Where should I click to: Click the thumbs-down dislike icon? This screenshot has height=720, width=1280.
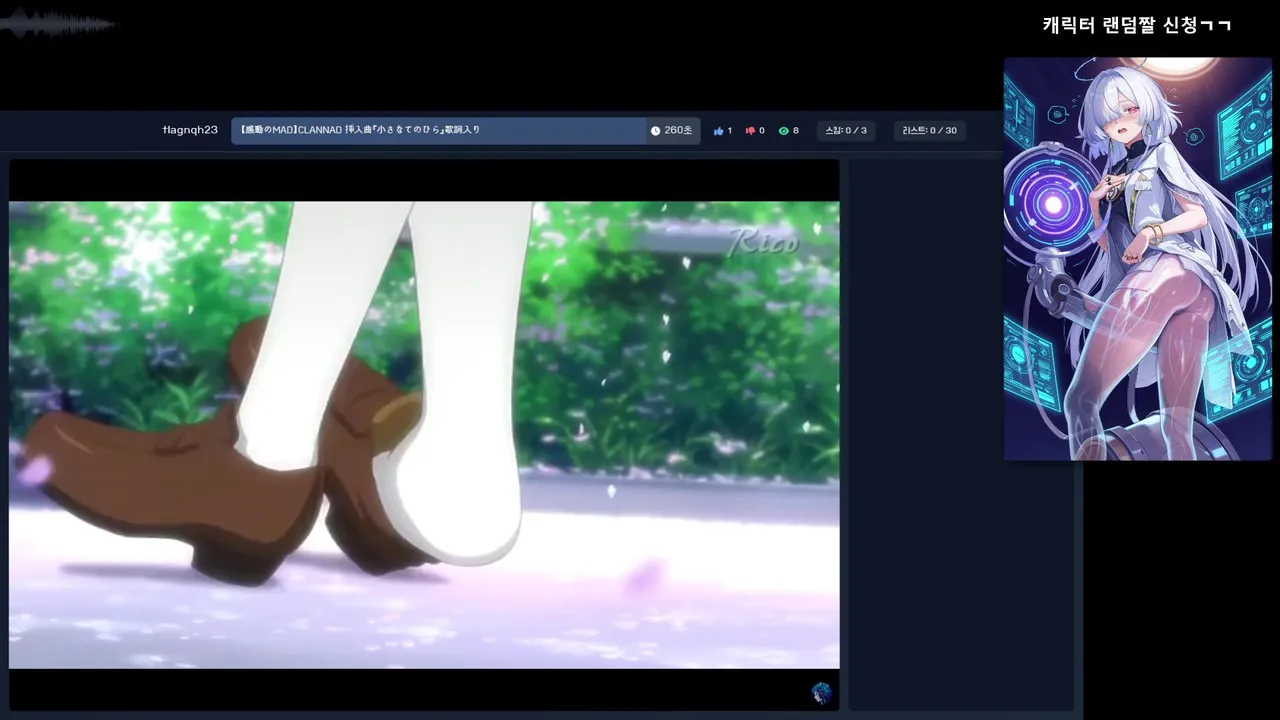[x=750, y=131]
